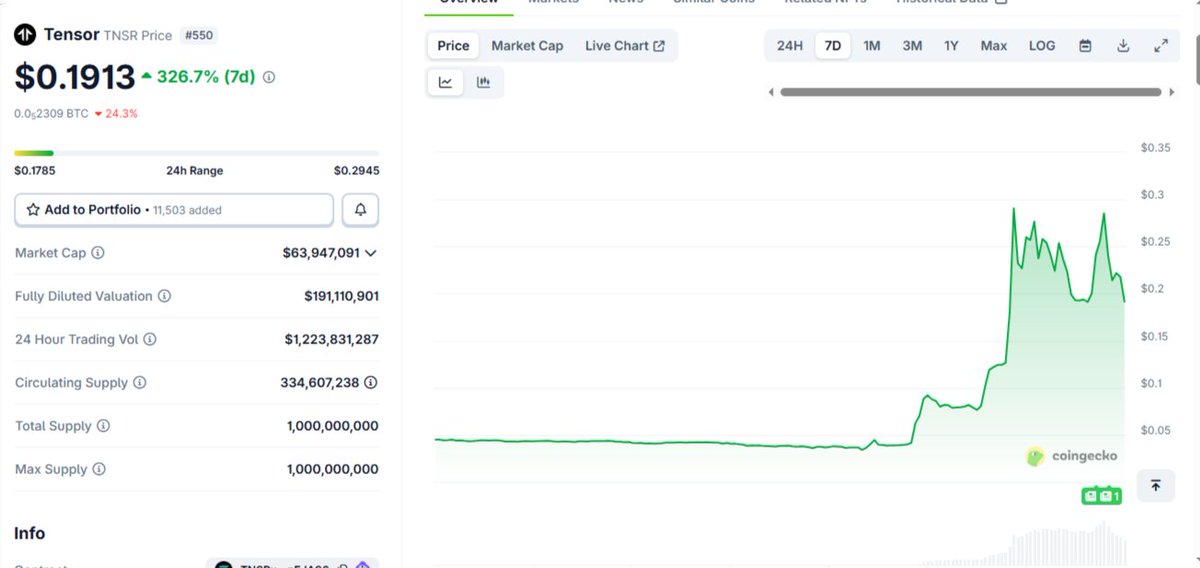Open the calendar date range picker
The image size is (1200, 568).
click(1085, 46)
